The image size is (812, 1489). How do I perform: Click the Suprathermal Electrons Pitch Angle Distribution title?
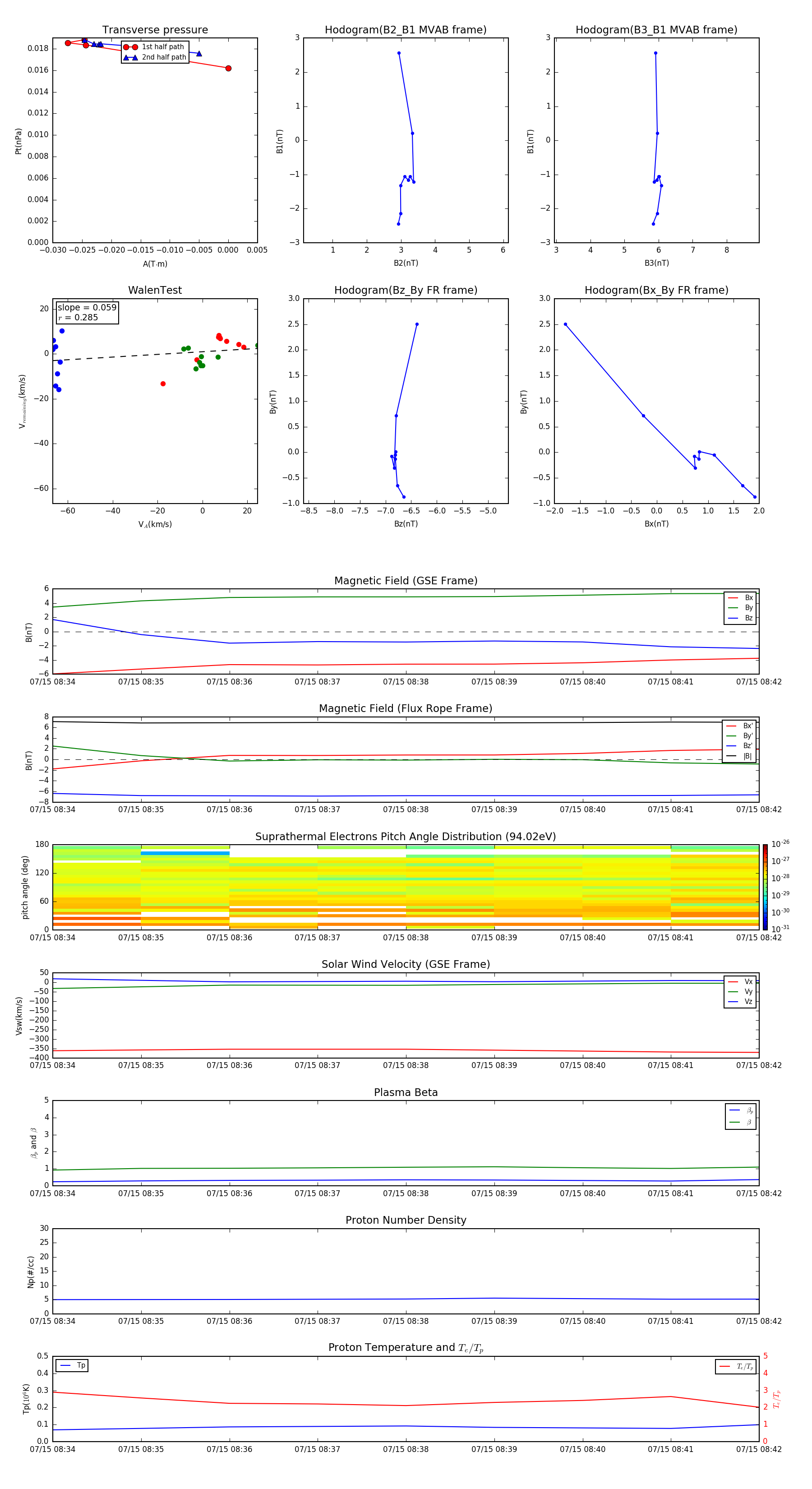pyautogui.click(x=406, y=837)
